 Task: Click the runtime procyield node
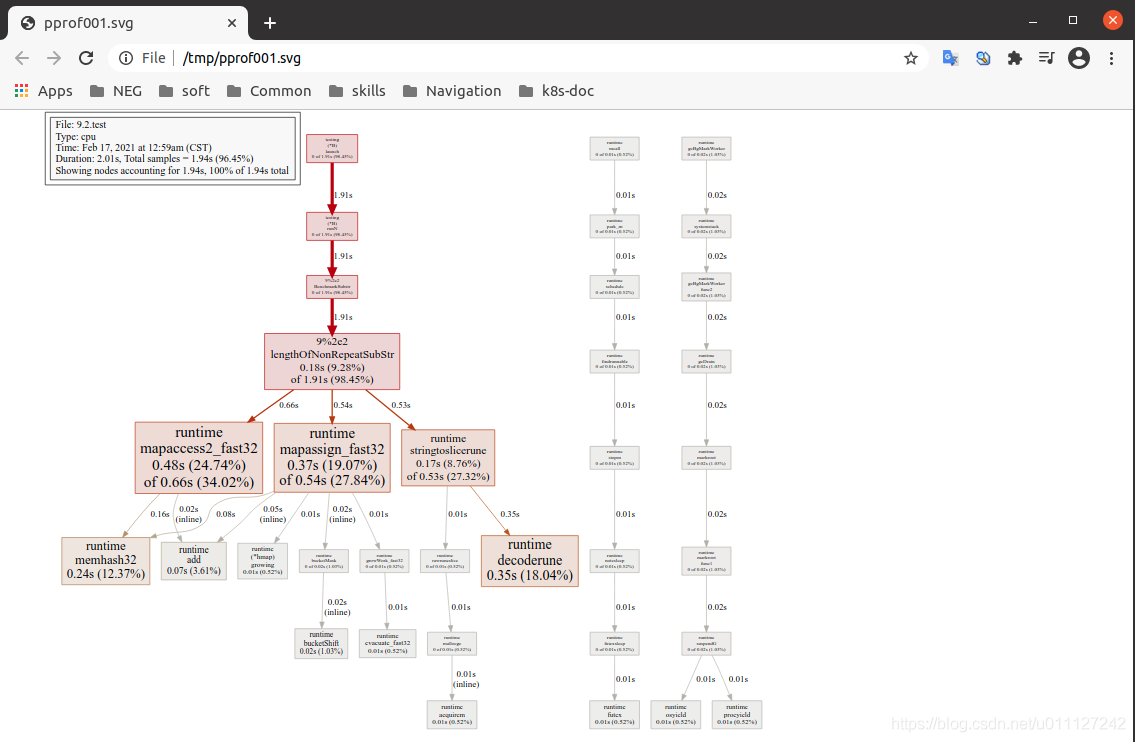(x=737, y=714)
